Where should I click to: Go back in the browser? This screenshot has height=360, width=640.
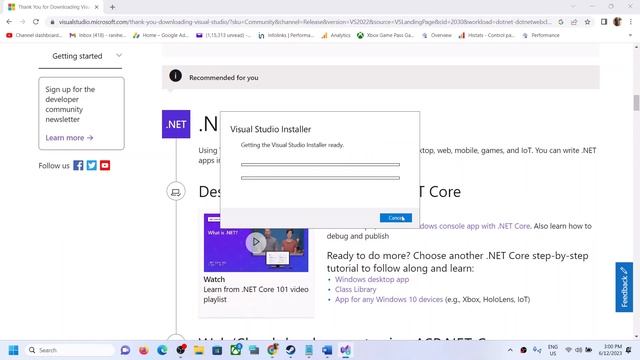(x=9, y=22)
